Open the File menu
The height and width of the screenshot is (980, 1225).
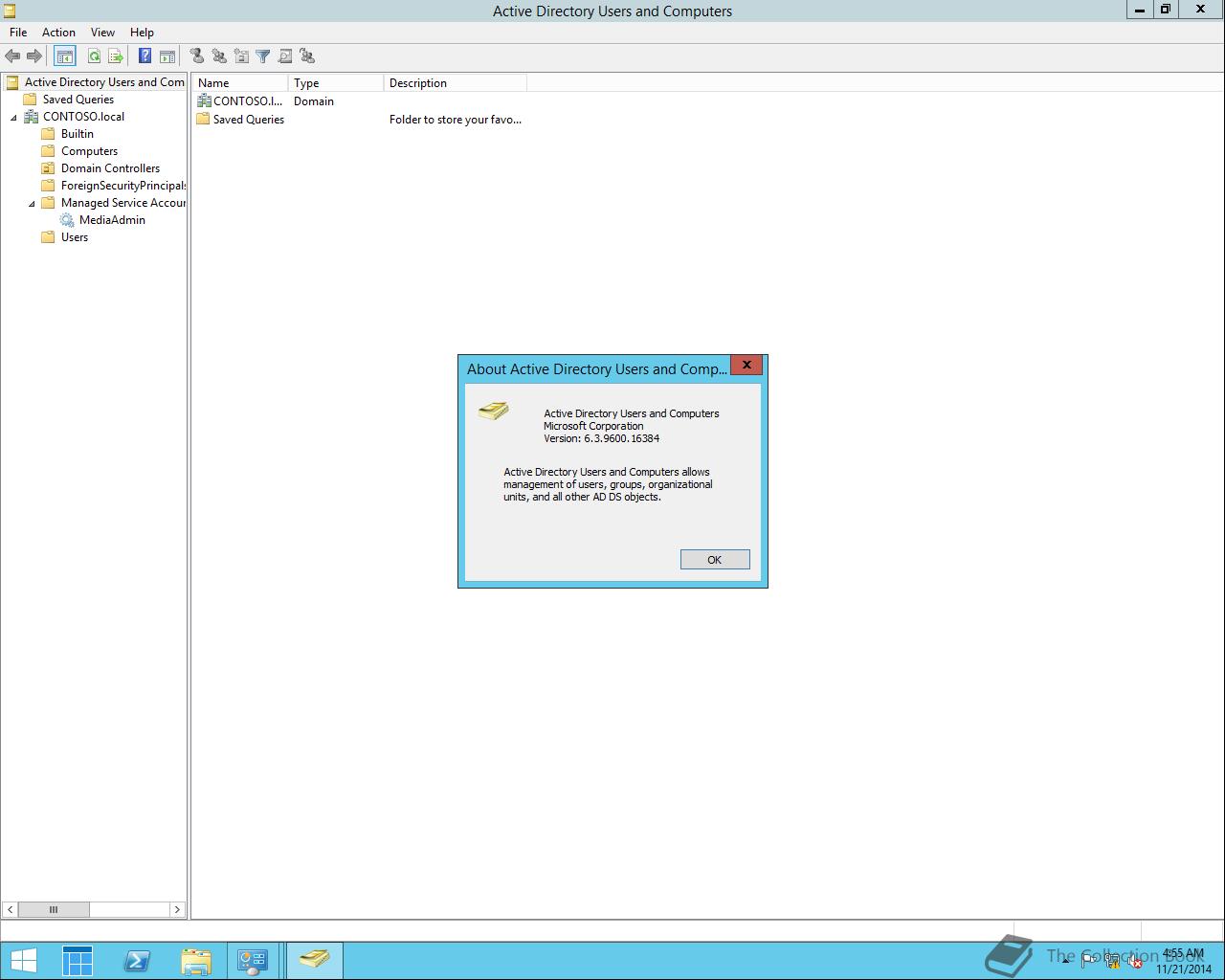tap(18, 33)
